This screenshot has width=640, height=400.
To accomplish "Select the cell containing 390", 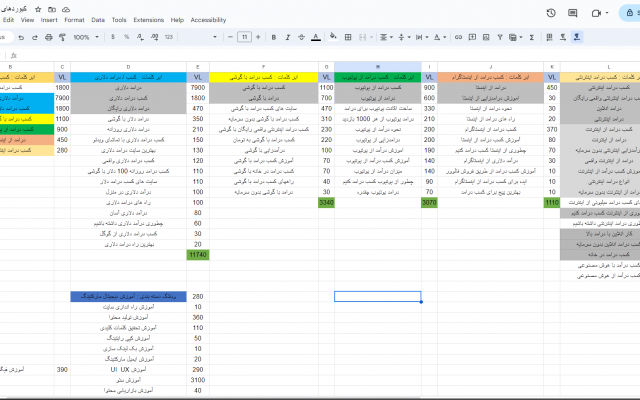I will pos(62,369).
